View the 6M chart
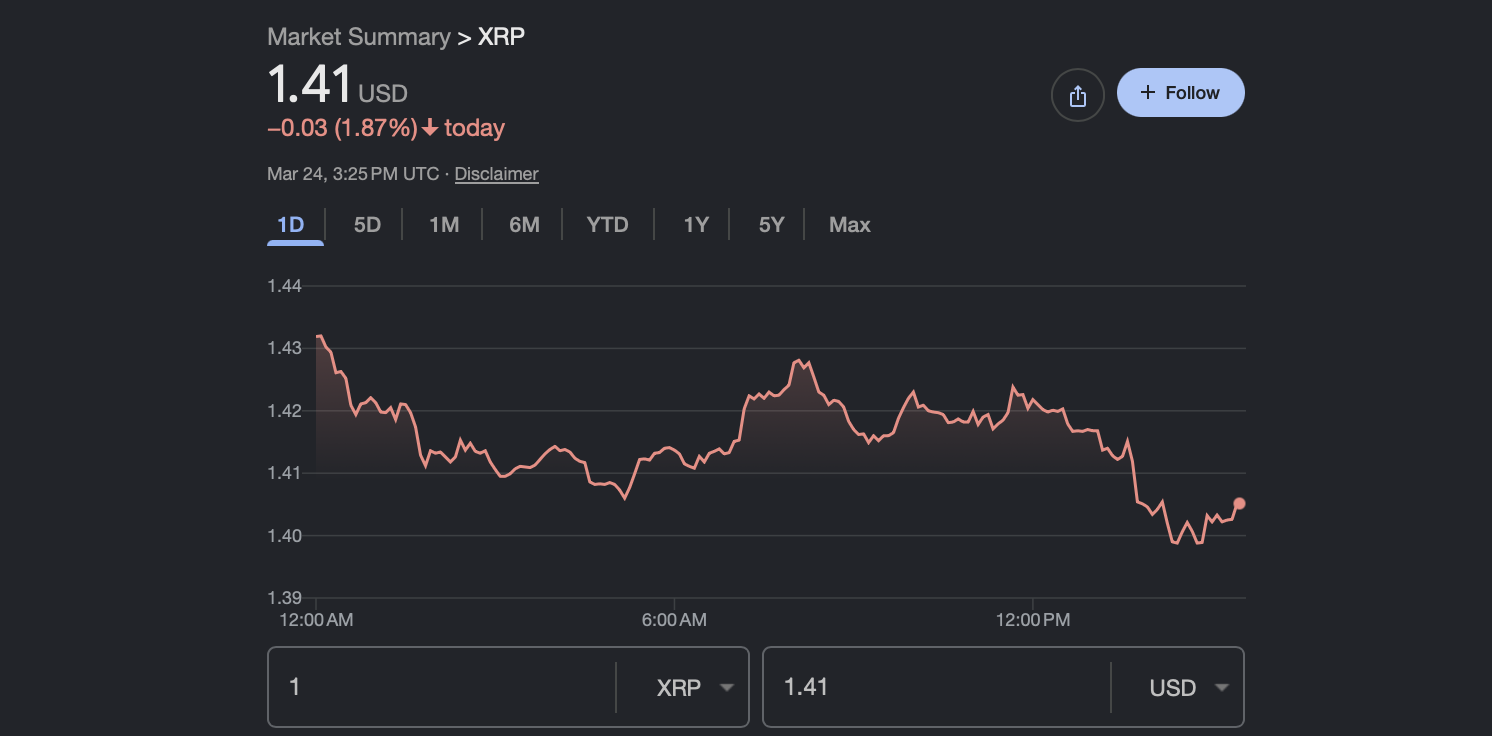Image resolution: width=1492 pixels, height=736 pixels. tap(523, 224)
